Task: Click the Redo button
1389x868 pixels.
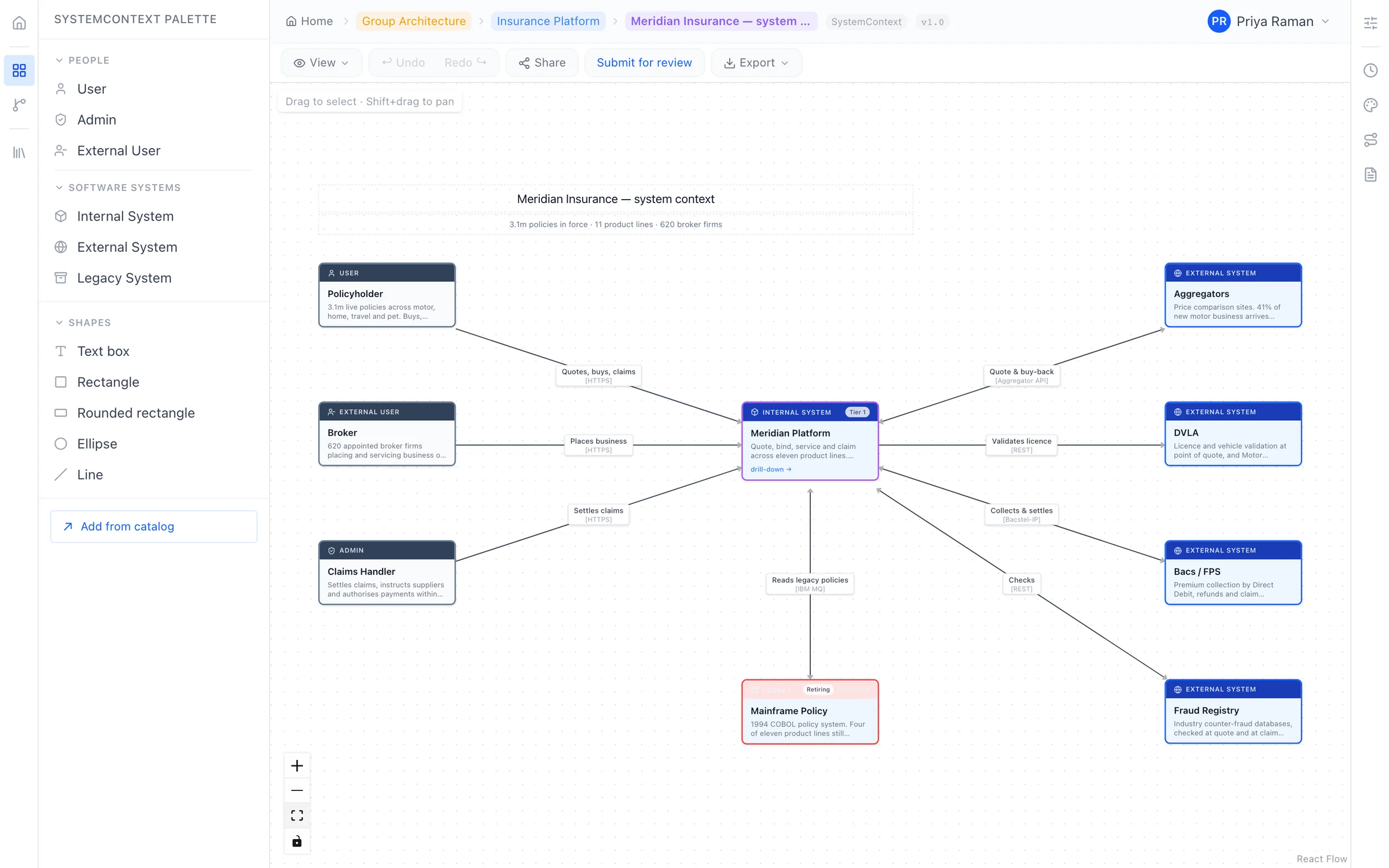Action: 465,62
